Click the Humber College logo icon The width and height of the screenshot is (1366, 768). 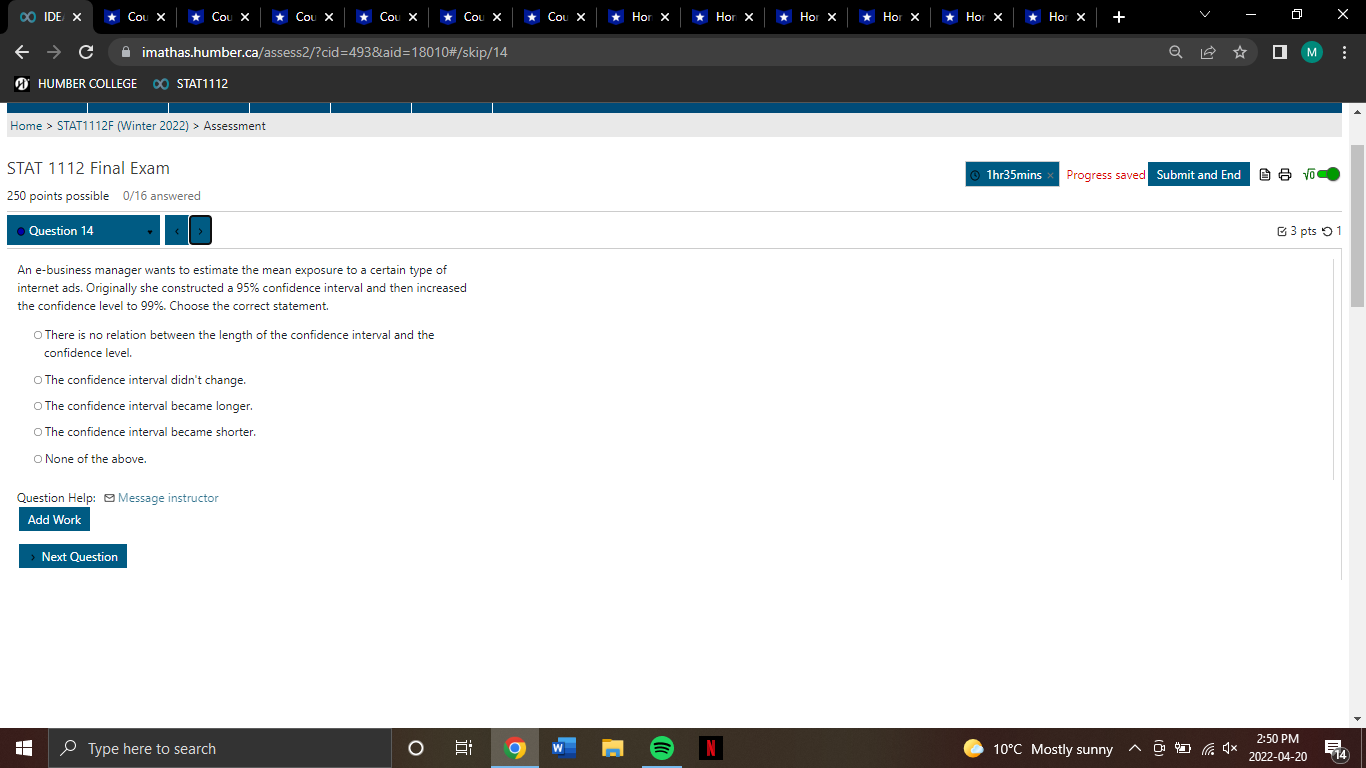click(x=20, y=84)
